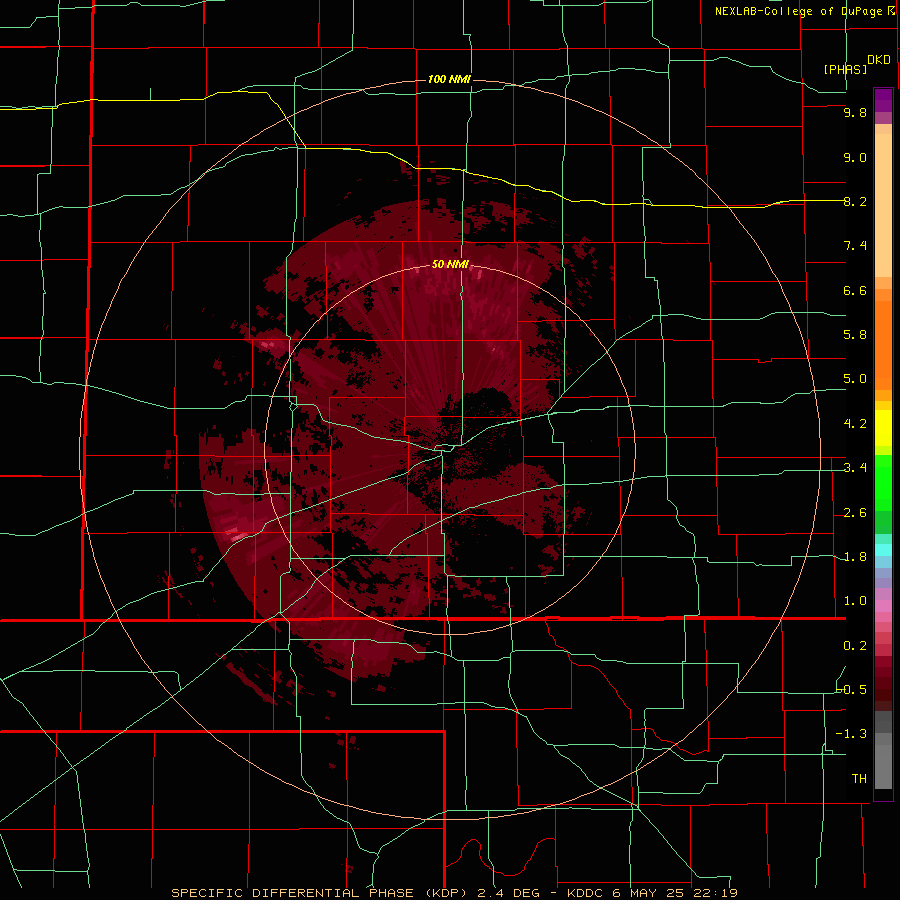Click the 1.8 value on the color scale

point(855,557)
